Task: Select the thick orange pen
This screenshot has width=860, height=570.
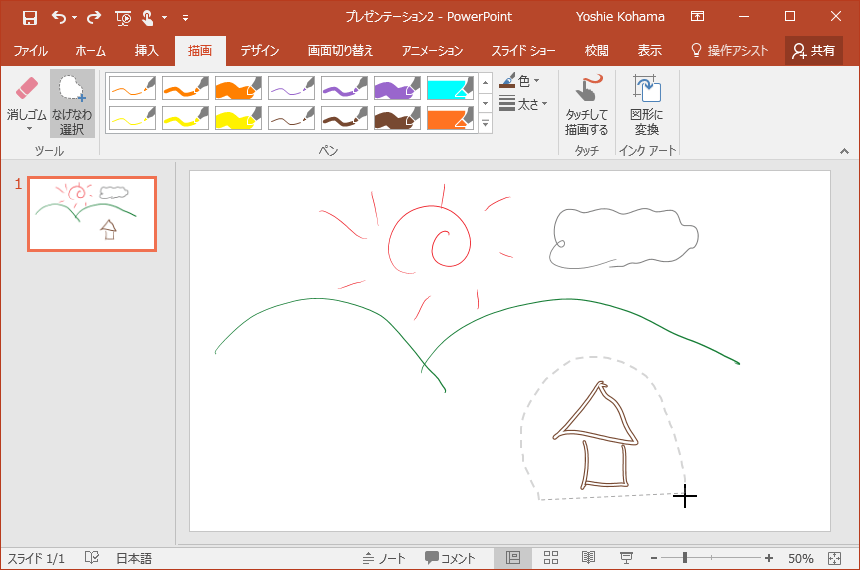Action: pos(239,88)
